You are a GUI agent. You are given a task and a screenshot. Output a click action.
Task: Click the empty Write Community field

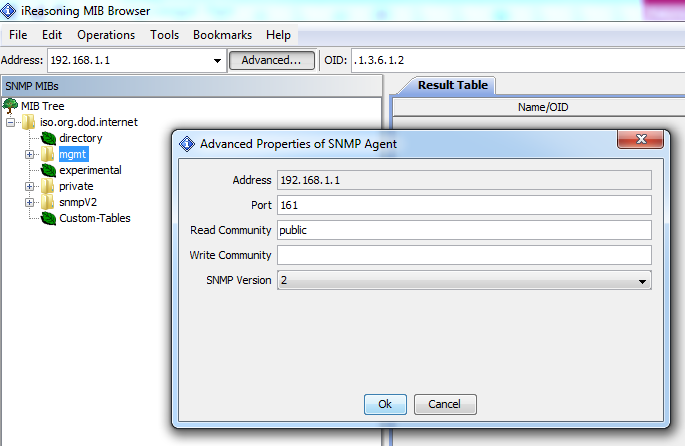click(464, 255)
